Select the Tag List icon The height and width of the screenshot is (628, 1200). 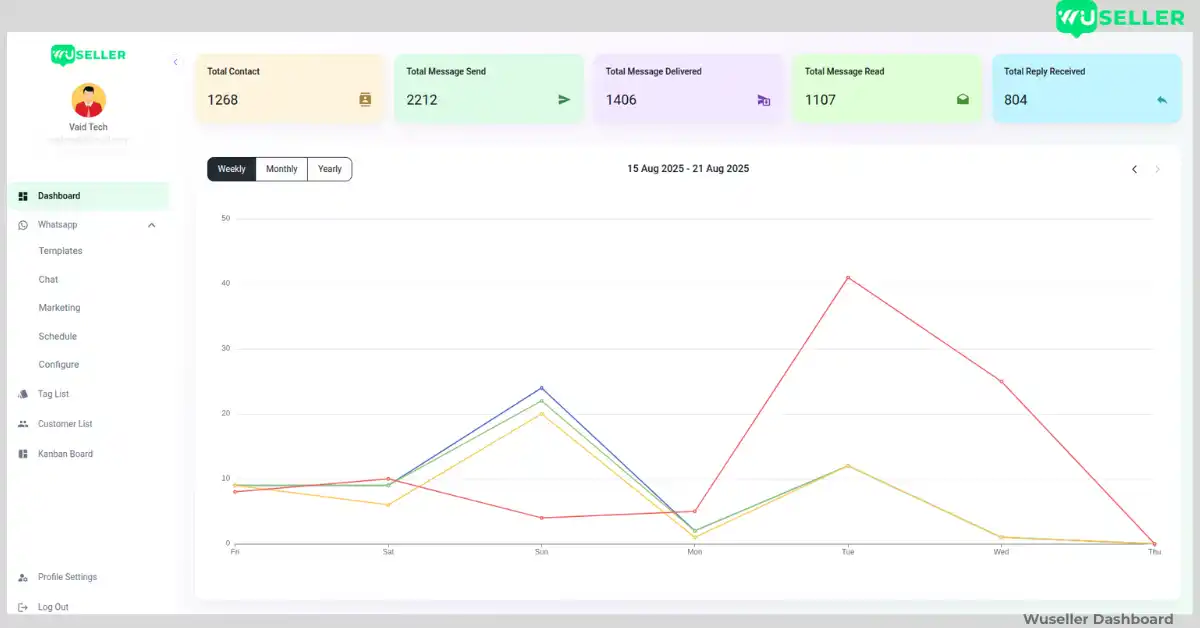pos(23,394)
